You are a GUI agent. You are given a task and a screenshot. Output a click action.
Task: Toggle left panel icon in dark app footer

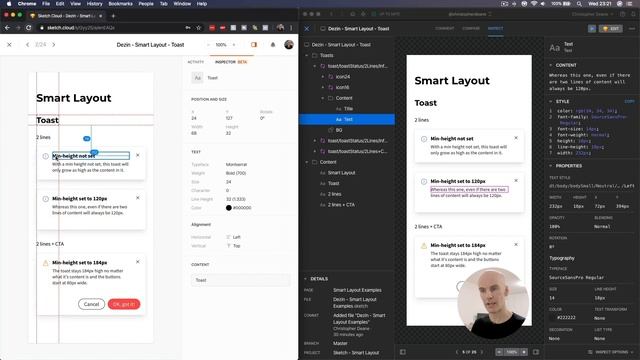coord(403,352)
